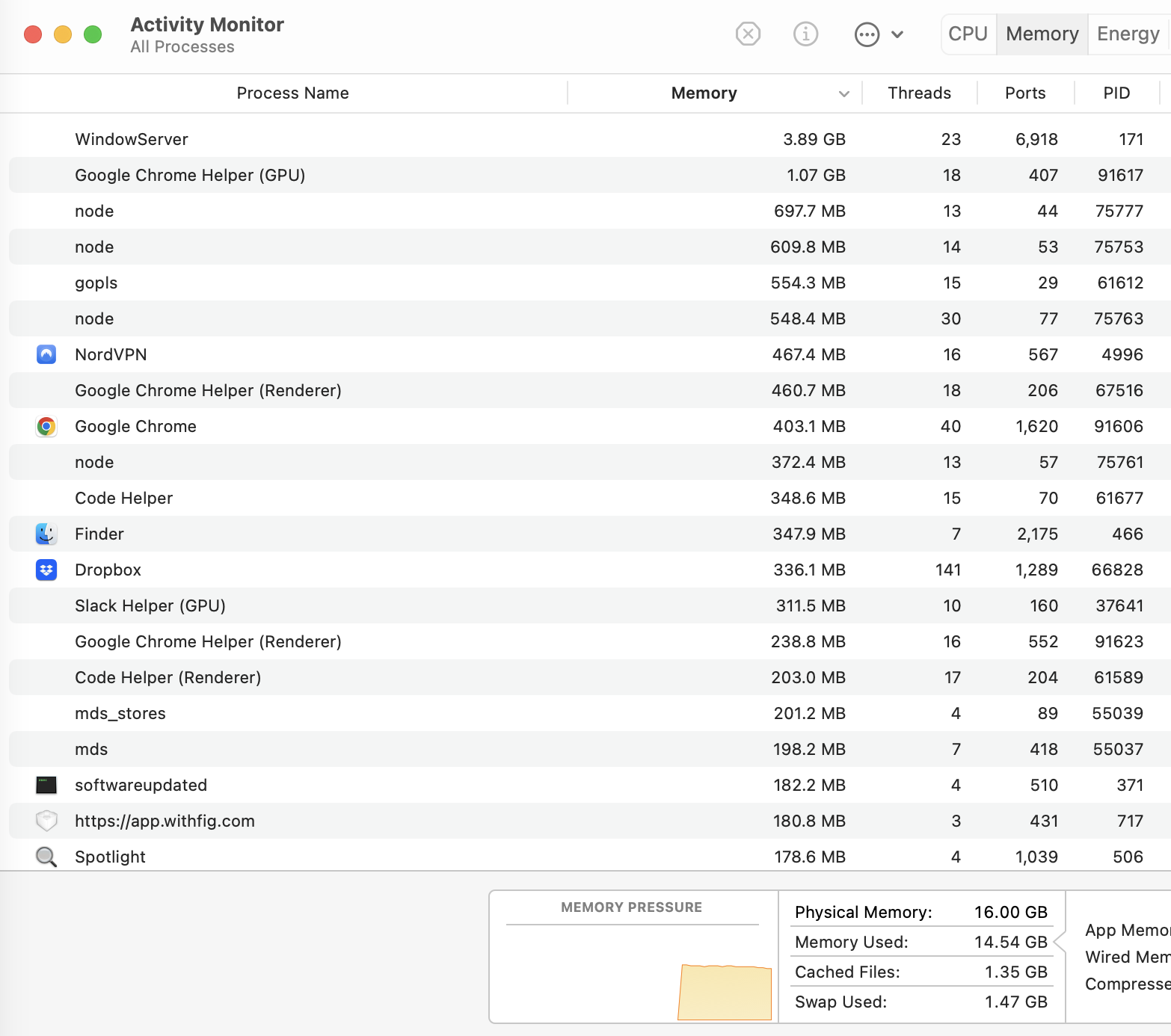This screenshot has height=1036, width=1171.
Task: Sort by the Process Name header
Action: pyautogui.click(x=292, y=93)
